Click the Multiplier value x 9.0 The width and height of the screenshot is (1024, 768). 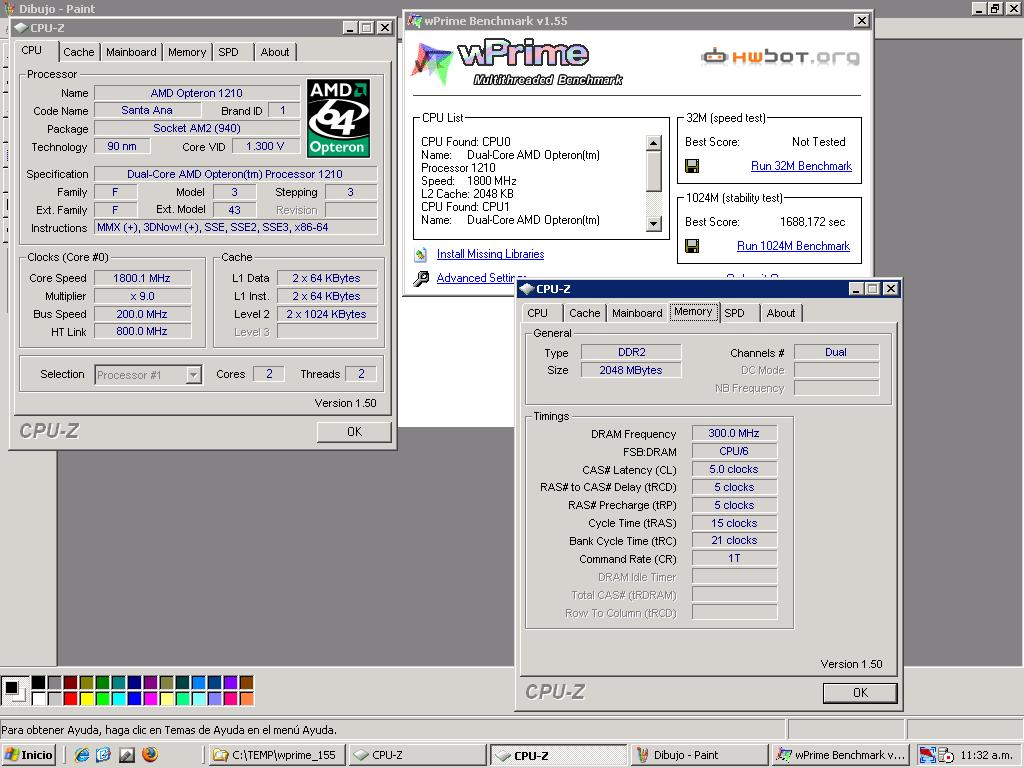pos(142,296)
